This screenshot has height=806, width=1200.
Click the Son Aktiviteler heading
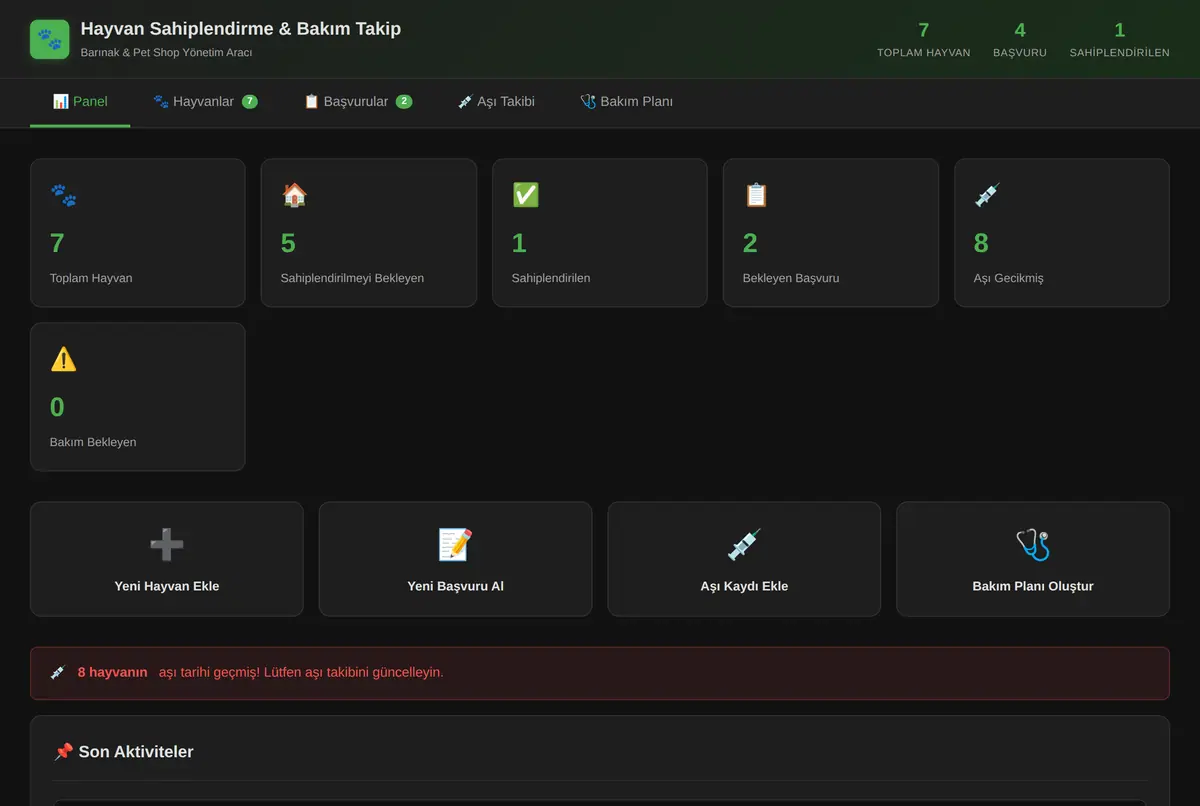pyautogui.click(x=124, y=752)
